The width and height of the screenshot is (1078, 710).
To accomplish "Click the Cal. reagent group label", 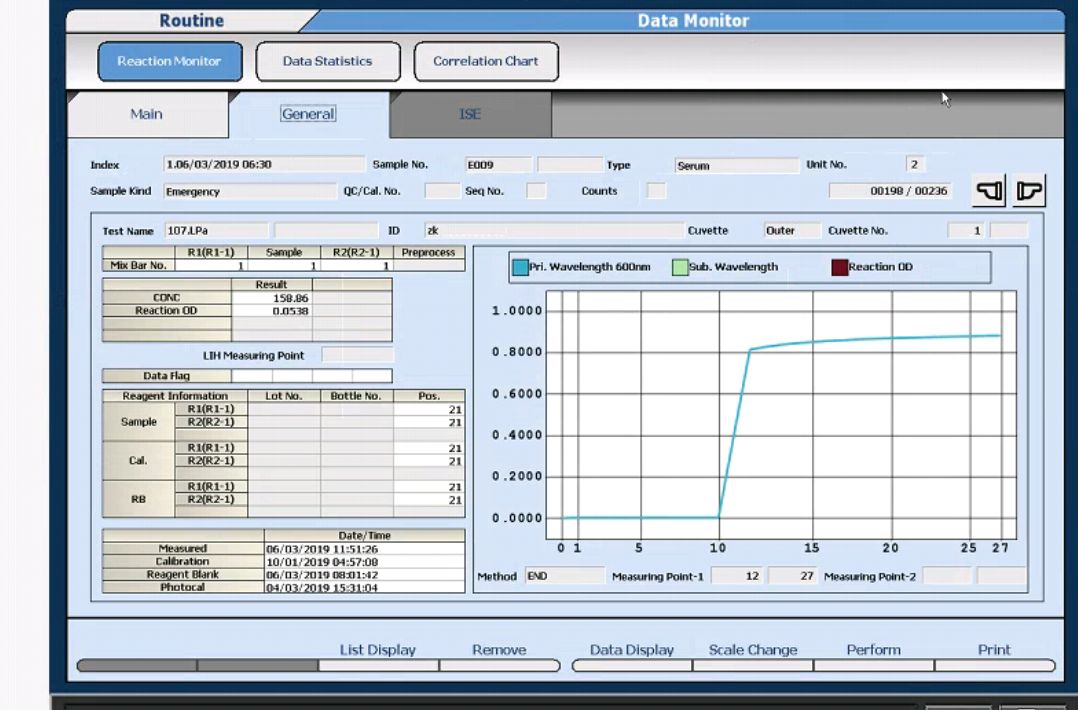I will point(138,461).
